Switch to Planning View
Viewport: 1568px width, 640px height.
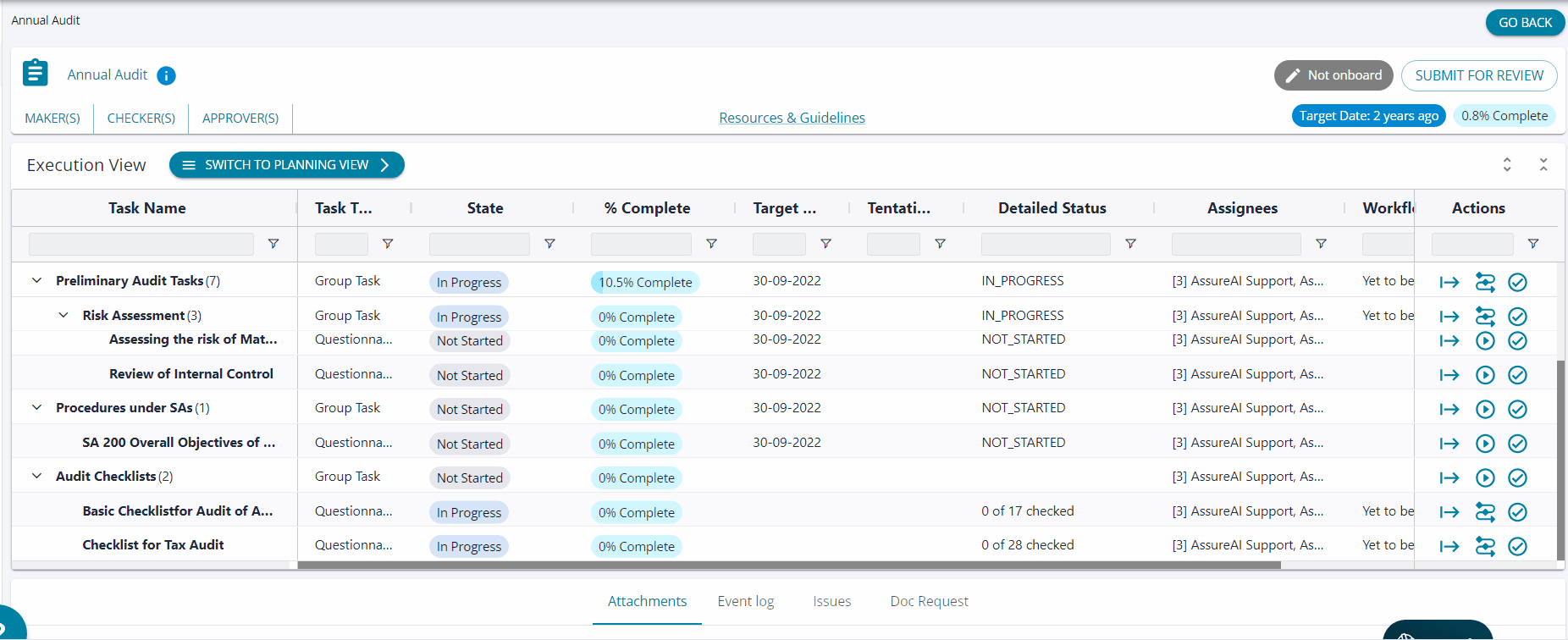click(286, 165)
